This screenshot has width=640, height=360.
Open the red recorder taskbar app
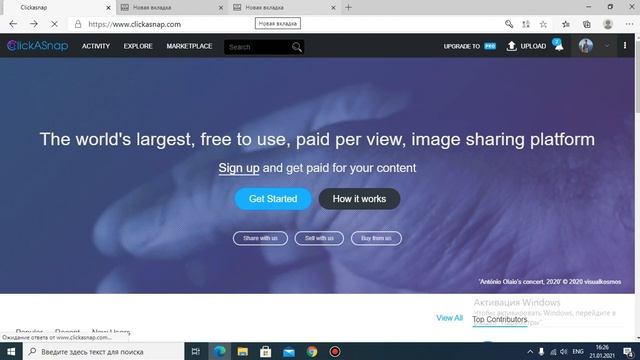(335, 351)
